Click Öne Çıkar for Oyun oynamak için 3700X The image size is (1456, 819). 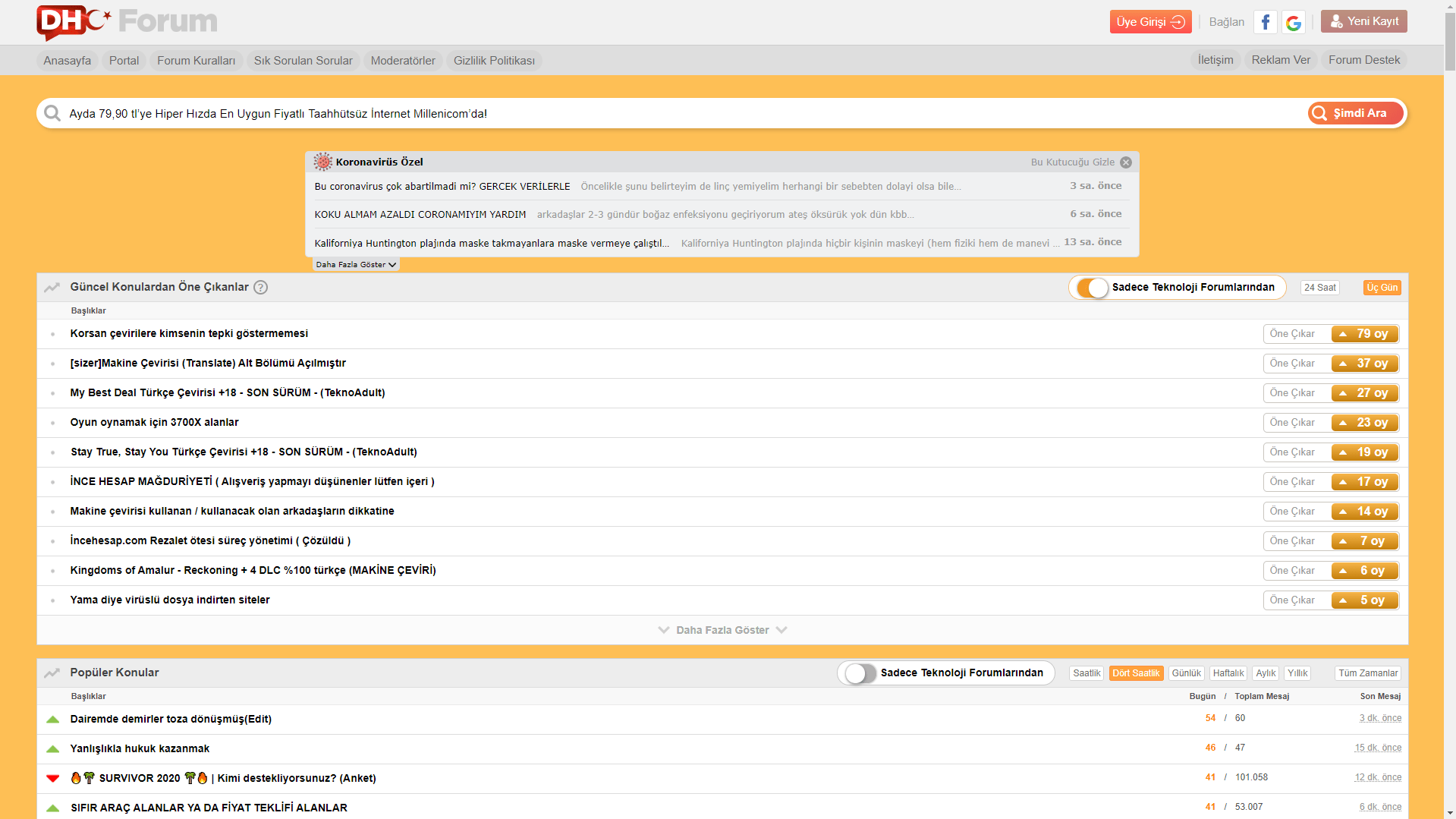[x=1292, y=423]
